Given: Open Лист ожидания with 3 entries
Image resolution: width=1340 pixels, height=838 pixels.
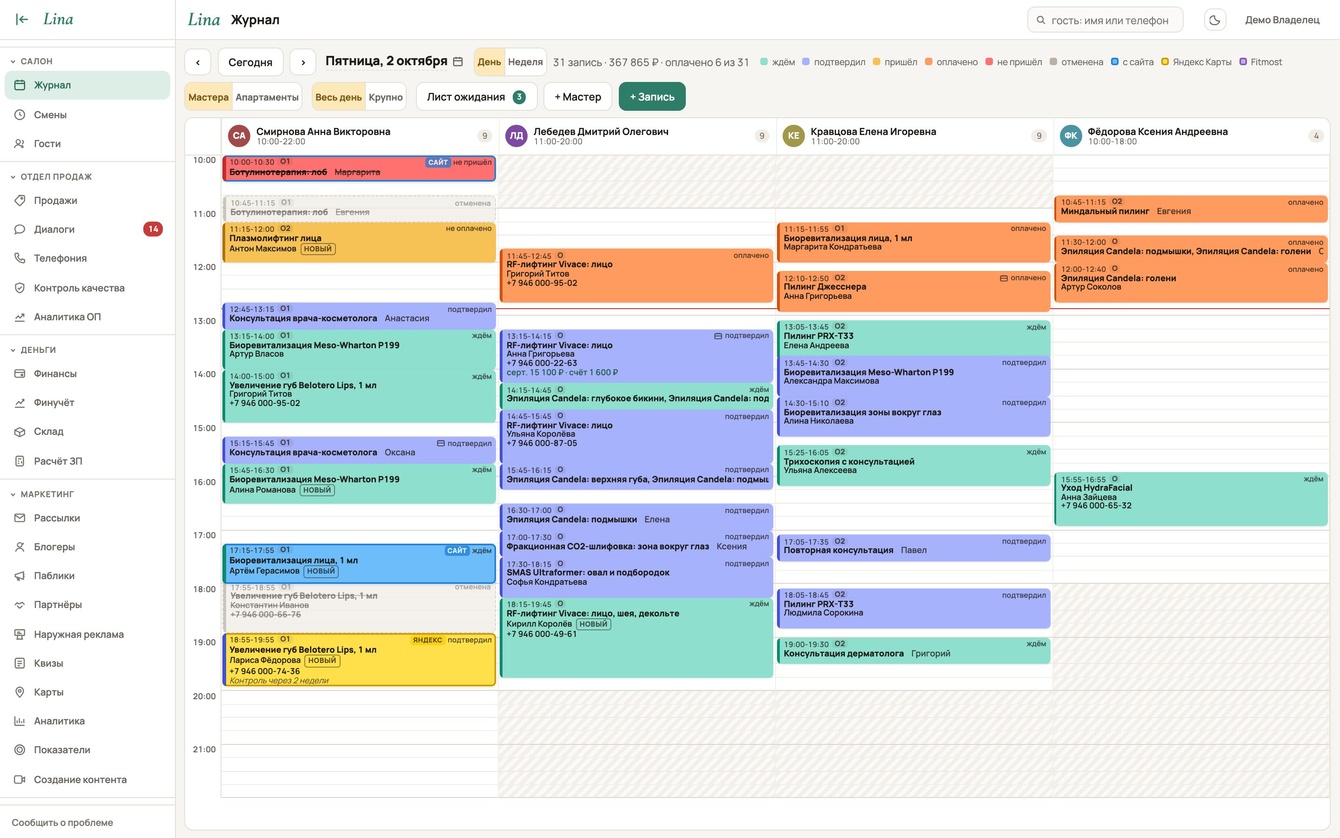Looking at the screenshot, I should point(476,97).
